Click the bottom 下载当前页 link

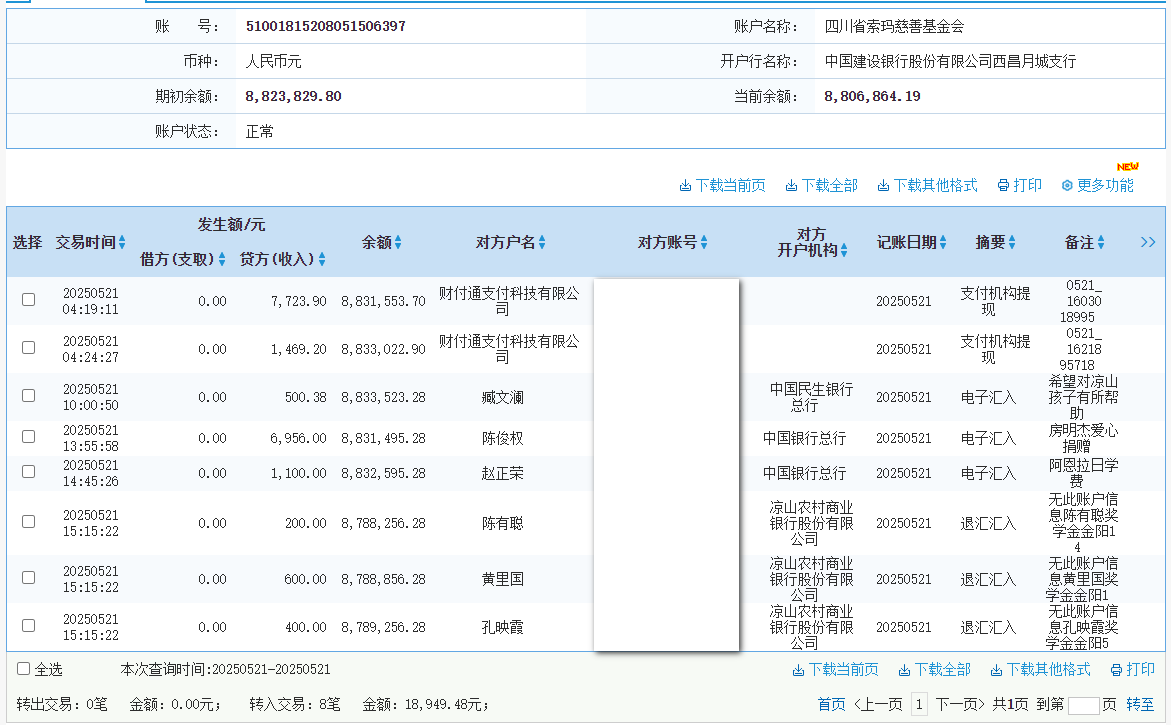[x=835, y=670]
